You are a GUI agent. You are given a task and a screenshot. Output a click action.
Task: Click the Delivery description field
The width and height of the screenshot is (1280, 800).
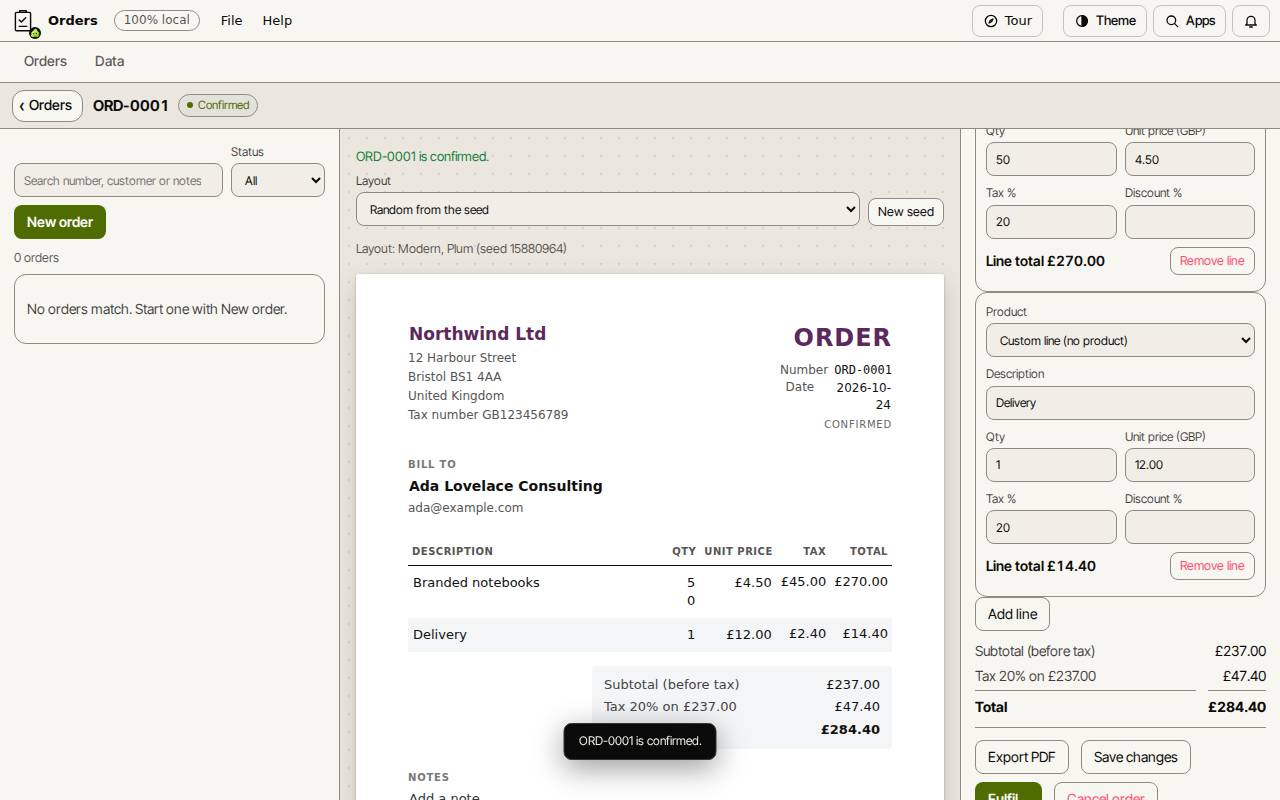1120,403
